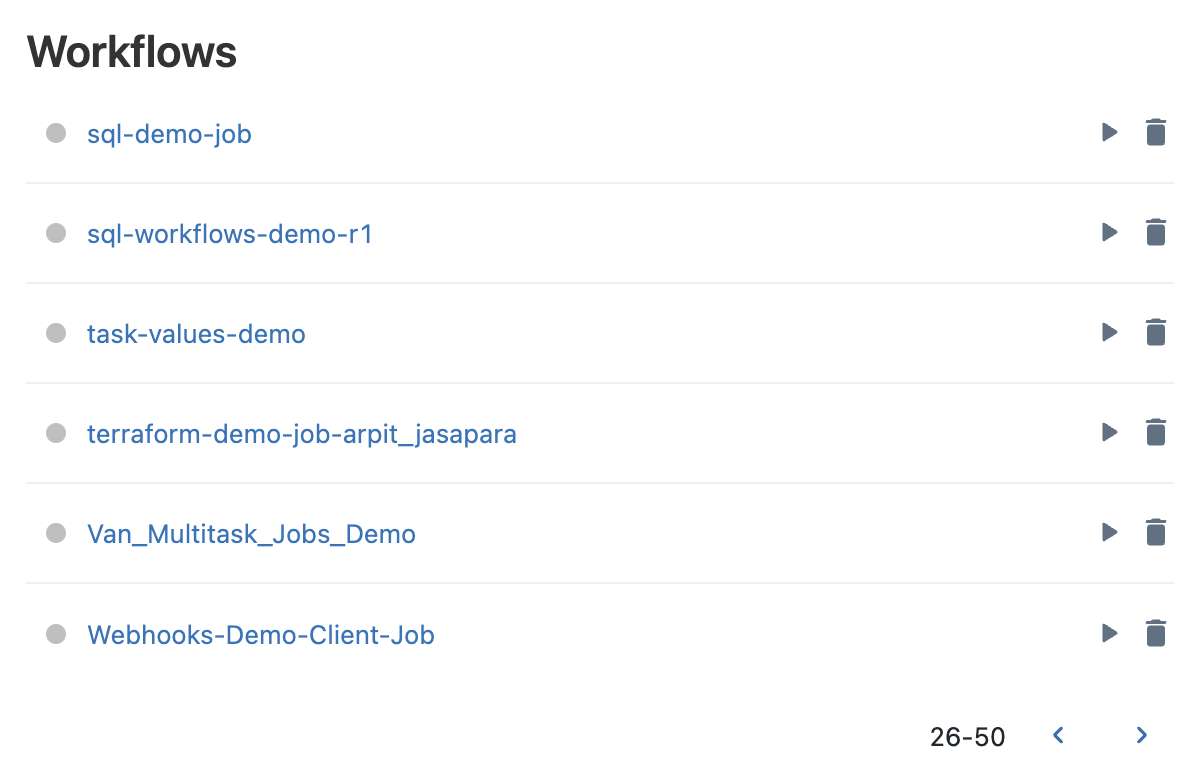Delete the terraform-demo-job-arpit_jasapara workflow
Viewport: 1200px width, 778px height.
pyautogui.click(x=1155, y=432)
